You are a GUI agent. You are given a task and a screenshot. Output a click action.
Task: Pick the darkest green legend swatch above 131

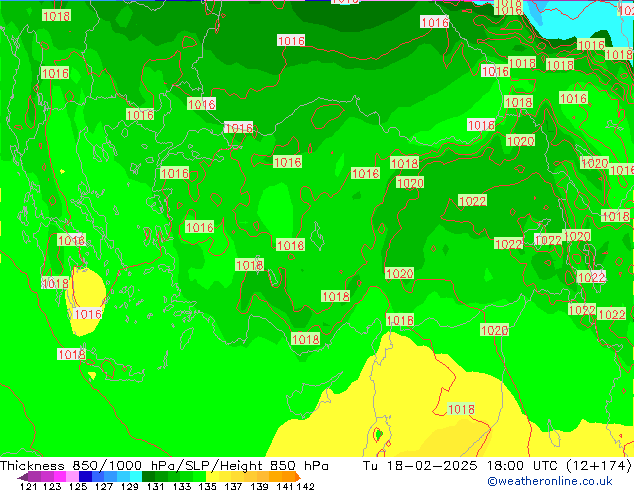tap(148, 477)
